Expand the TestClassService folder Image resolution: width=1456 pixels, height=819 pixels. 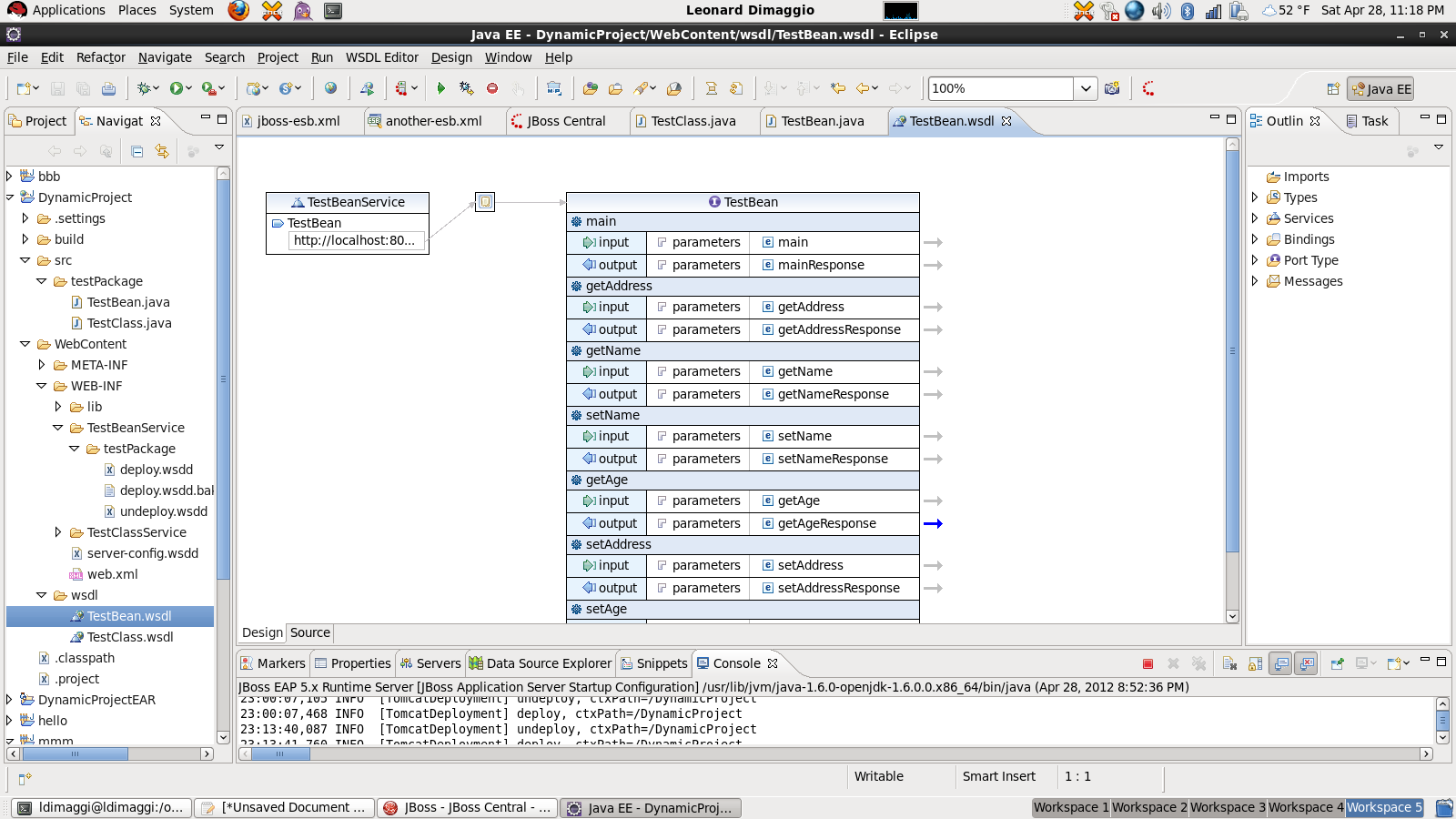(x=56, y=532)
